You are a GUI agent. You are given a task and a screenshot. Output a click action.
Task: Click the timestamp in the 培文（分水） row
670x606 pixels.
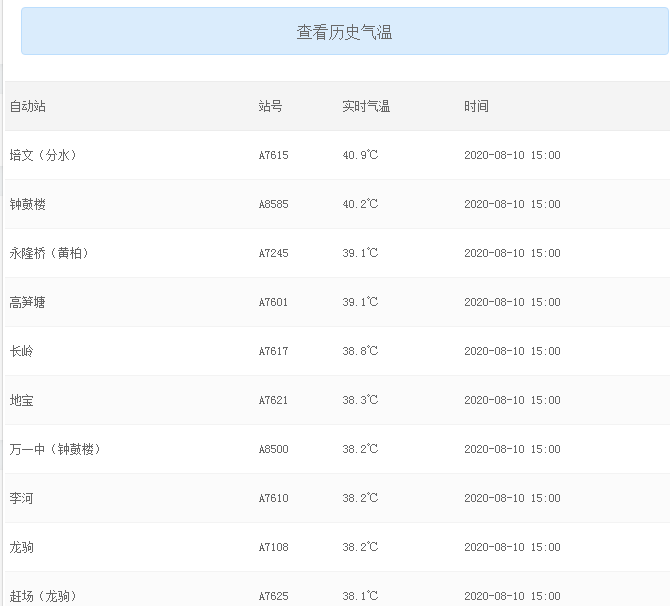pos(512,155)
